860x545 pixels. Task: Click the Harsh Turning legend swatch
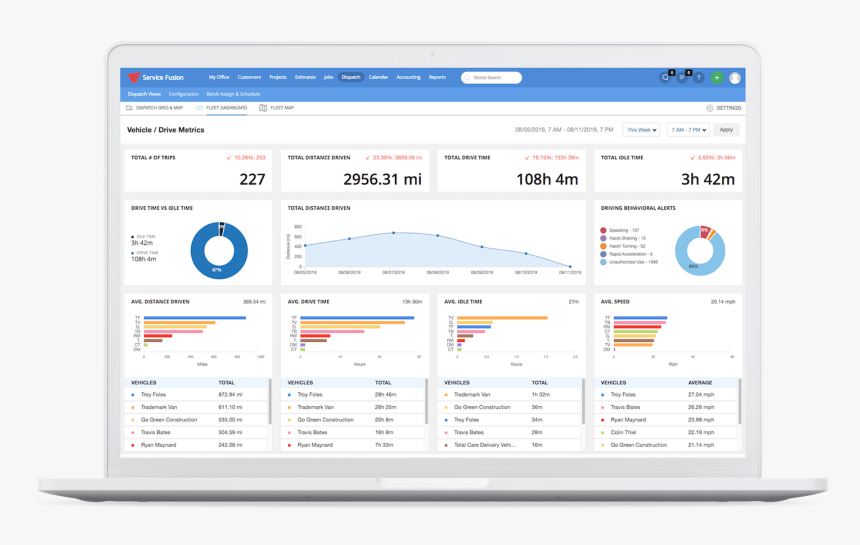(x=603, y=247)
